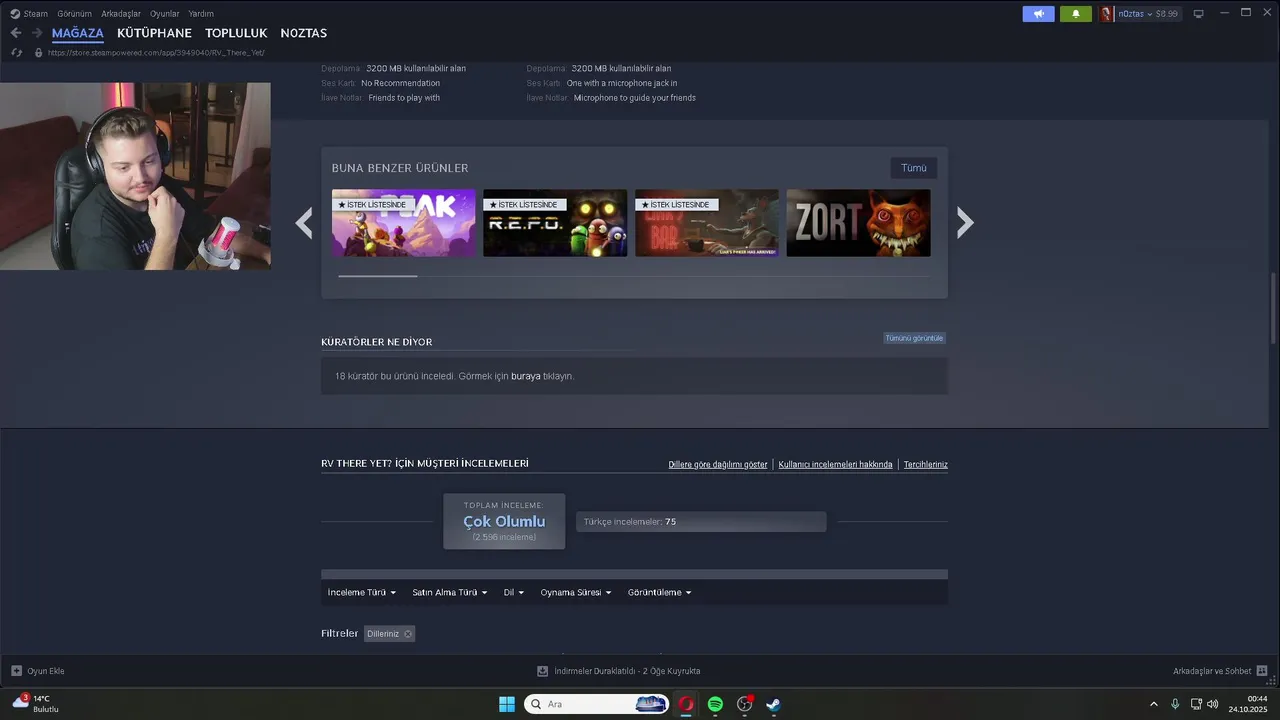Click the Türkçe incelemeler 75 bar
This screenshot has width=1280, height=720.
[x=701, y=522]
